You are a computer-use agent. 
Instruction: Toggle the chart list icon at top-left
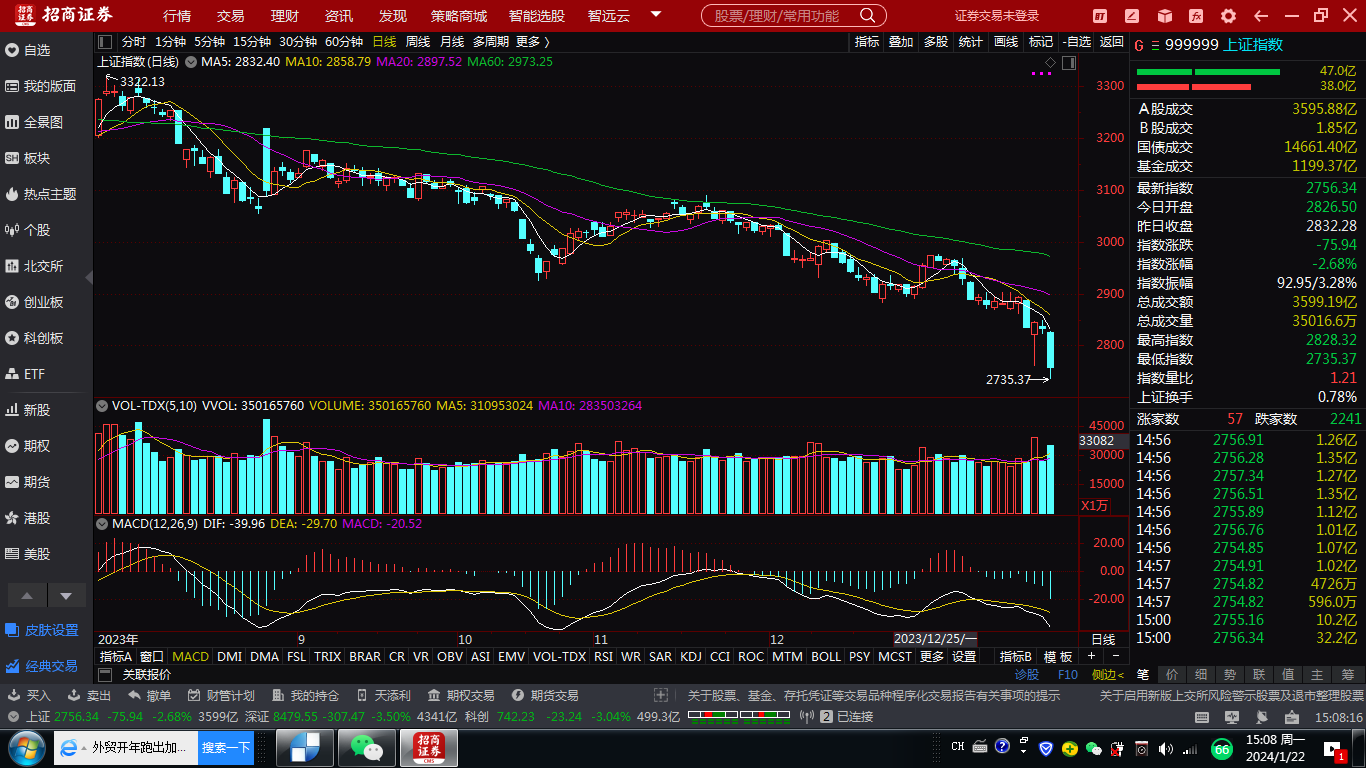tap(105, 42)
